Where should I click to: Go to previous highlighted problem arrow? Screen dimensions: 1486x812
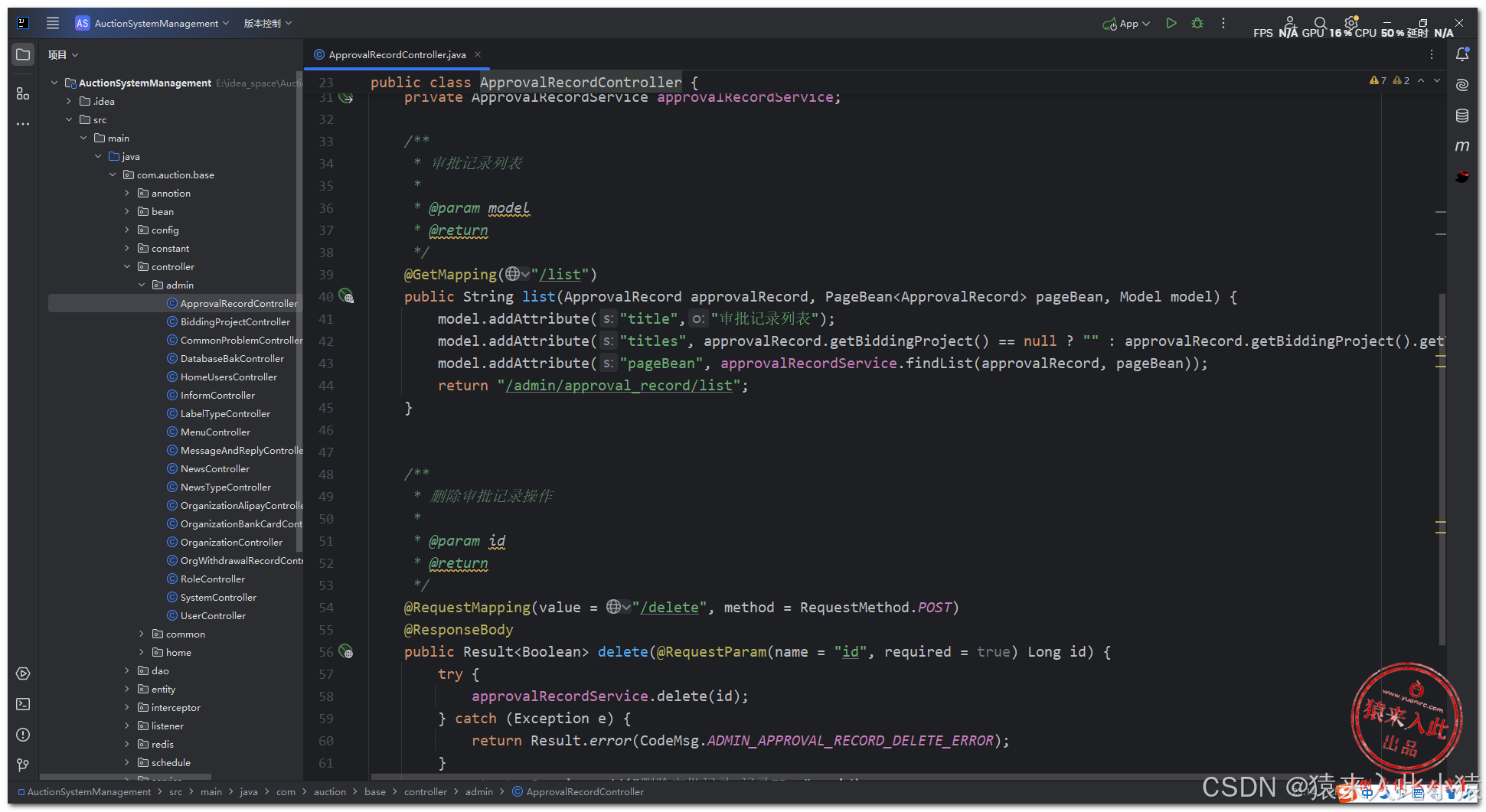tap(1421, 80)
